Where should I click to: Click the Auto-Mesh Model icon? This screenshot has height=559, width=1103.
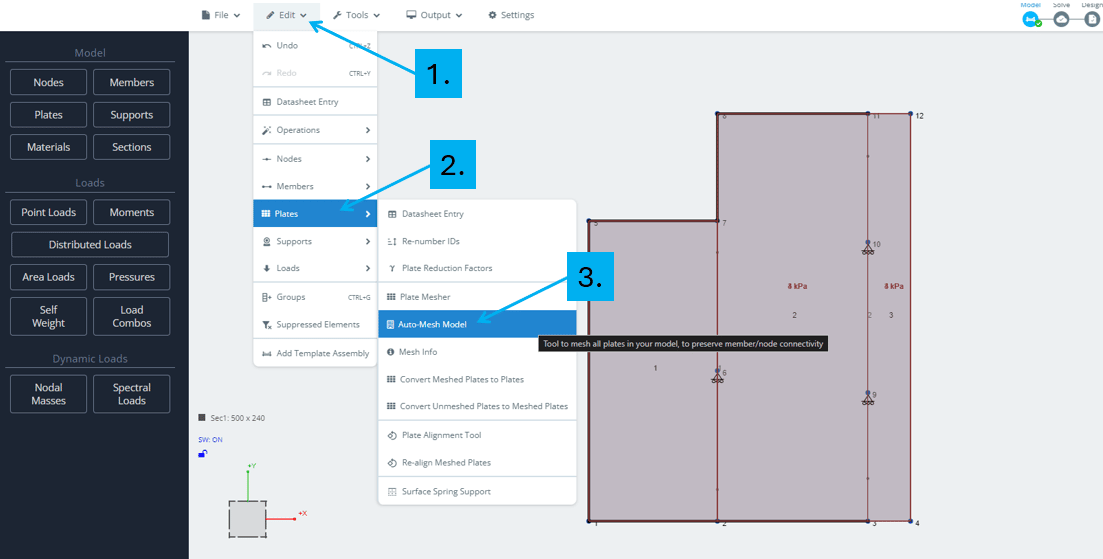(x=390, y=324)
